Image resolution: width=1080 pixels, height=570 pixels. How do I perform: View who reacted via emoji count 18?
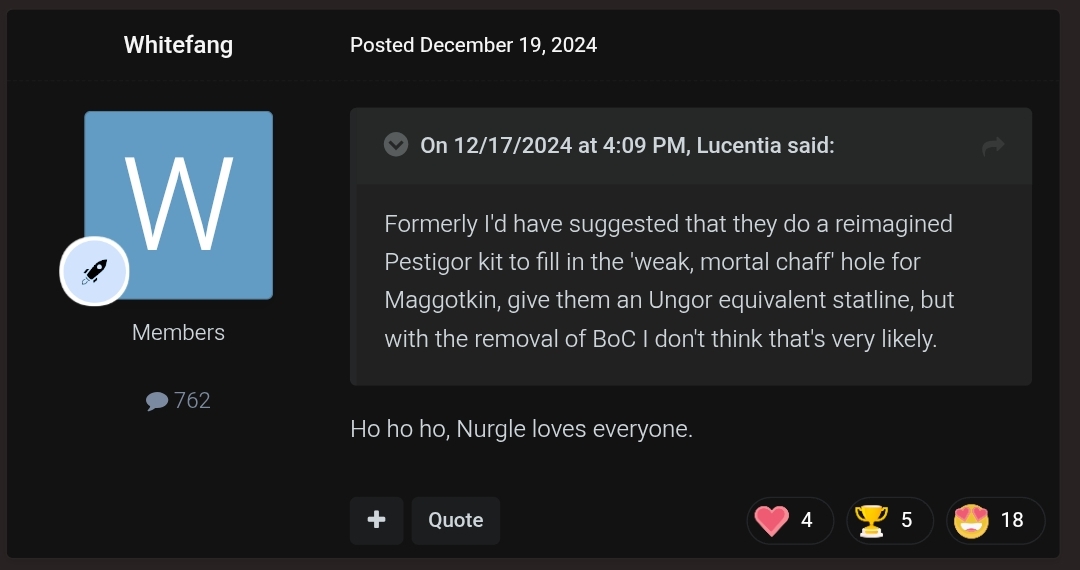(x=1012, y=520)
